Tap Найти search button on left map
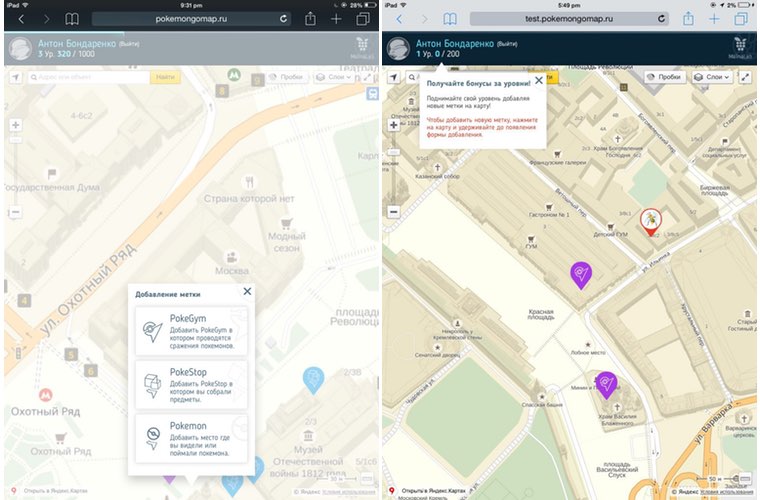The height and width of the screenshot is (500, 760). pyautogui.click(x=165, y=77)
